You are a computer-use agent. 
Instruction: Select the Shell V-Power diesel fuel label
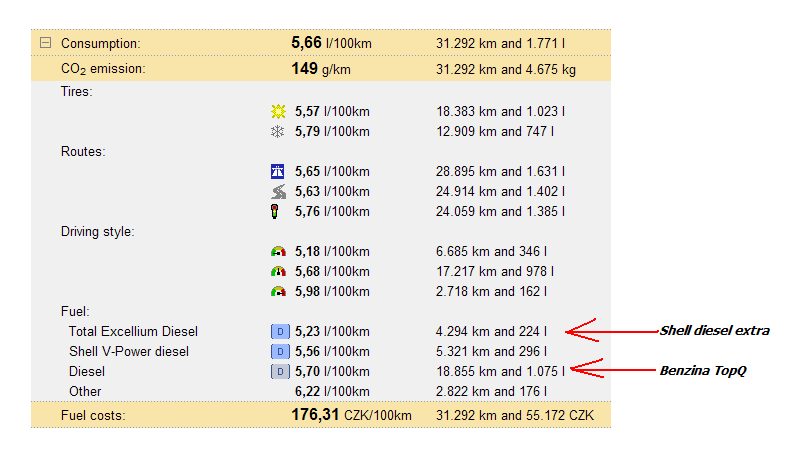coord(128,351)
